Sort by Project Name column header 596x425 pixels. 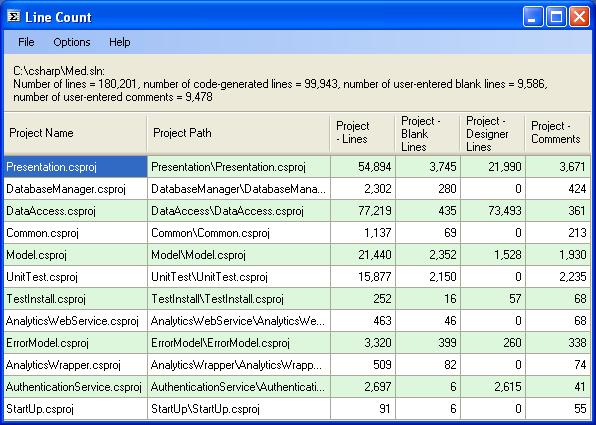tap(75, 133)
